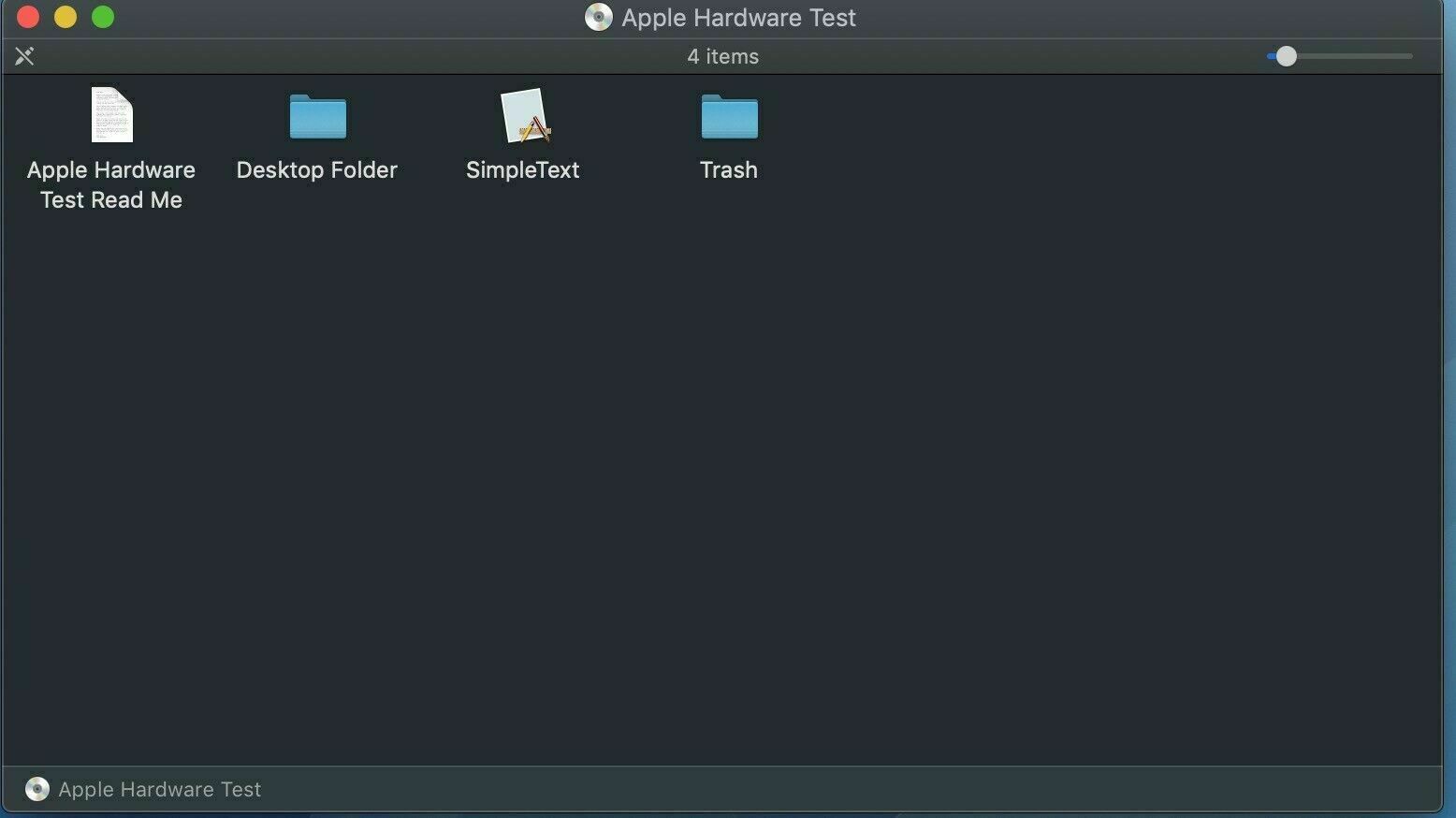Zoom the window with the green button
The height and width of the screenshot is (818, 1456).
pos(103,17)
